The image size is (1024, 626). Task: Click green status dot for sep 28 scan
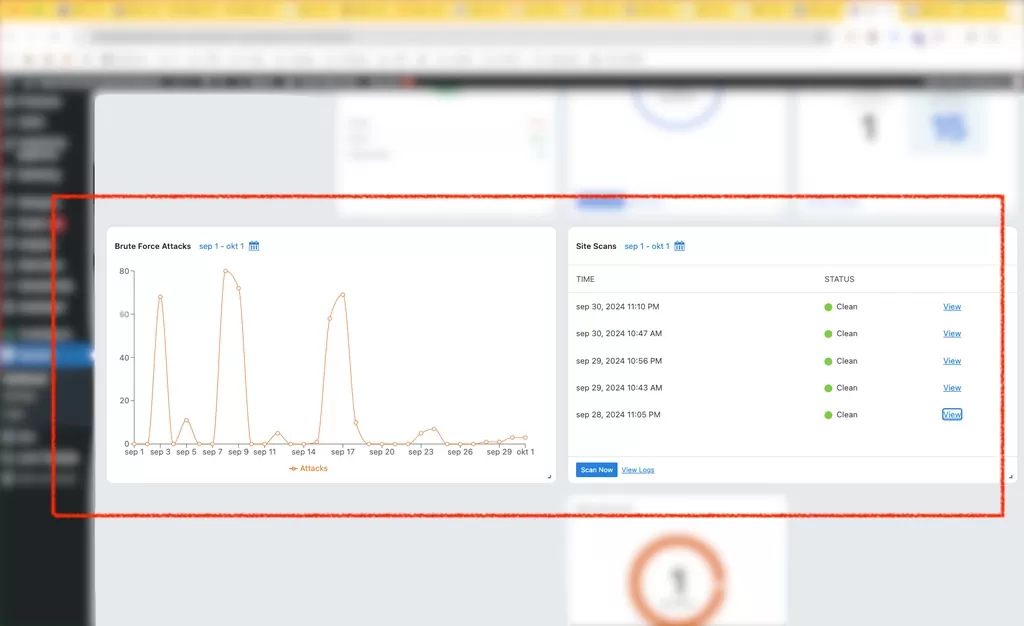tap(828, 415)
